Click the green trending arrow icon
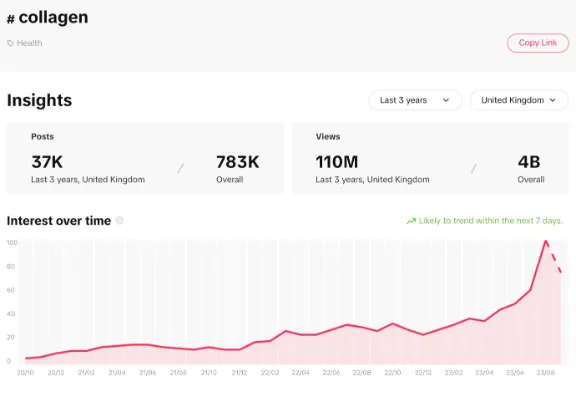The width and height of the screenshot is (576, 397). tap(411, 221)
